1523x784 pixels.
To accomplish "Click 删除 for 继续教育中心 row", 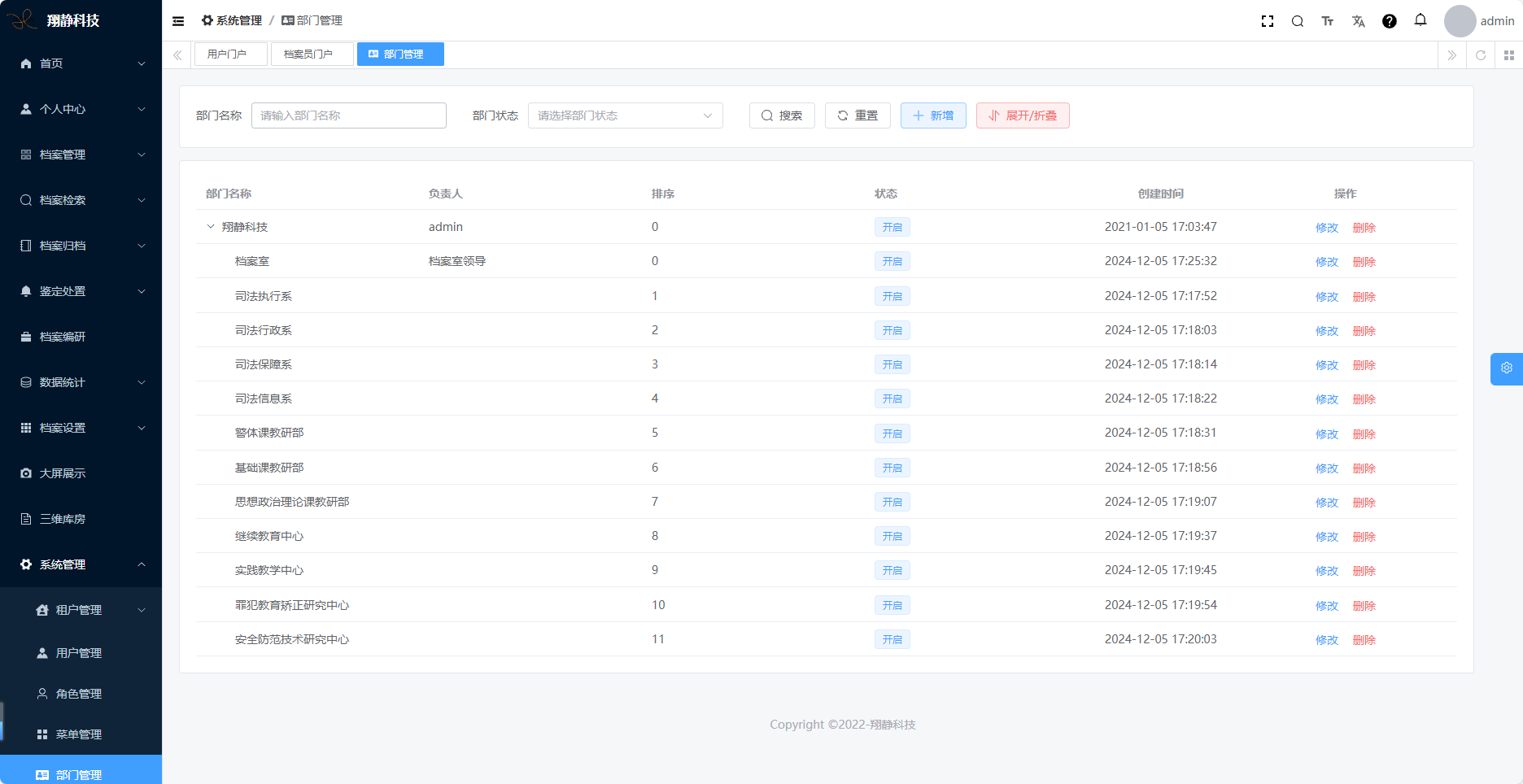I will (1364, 537).
